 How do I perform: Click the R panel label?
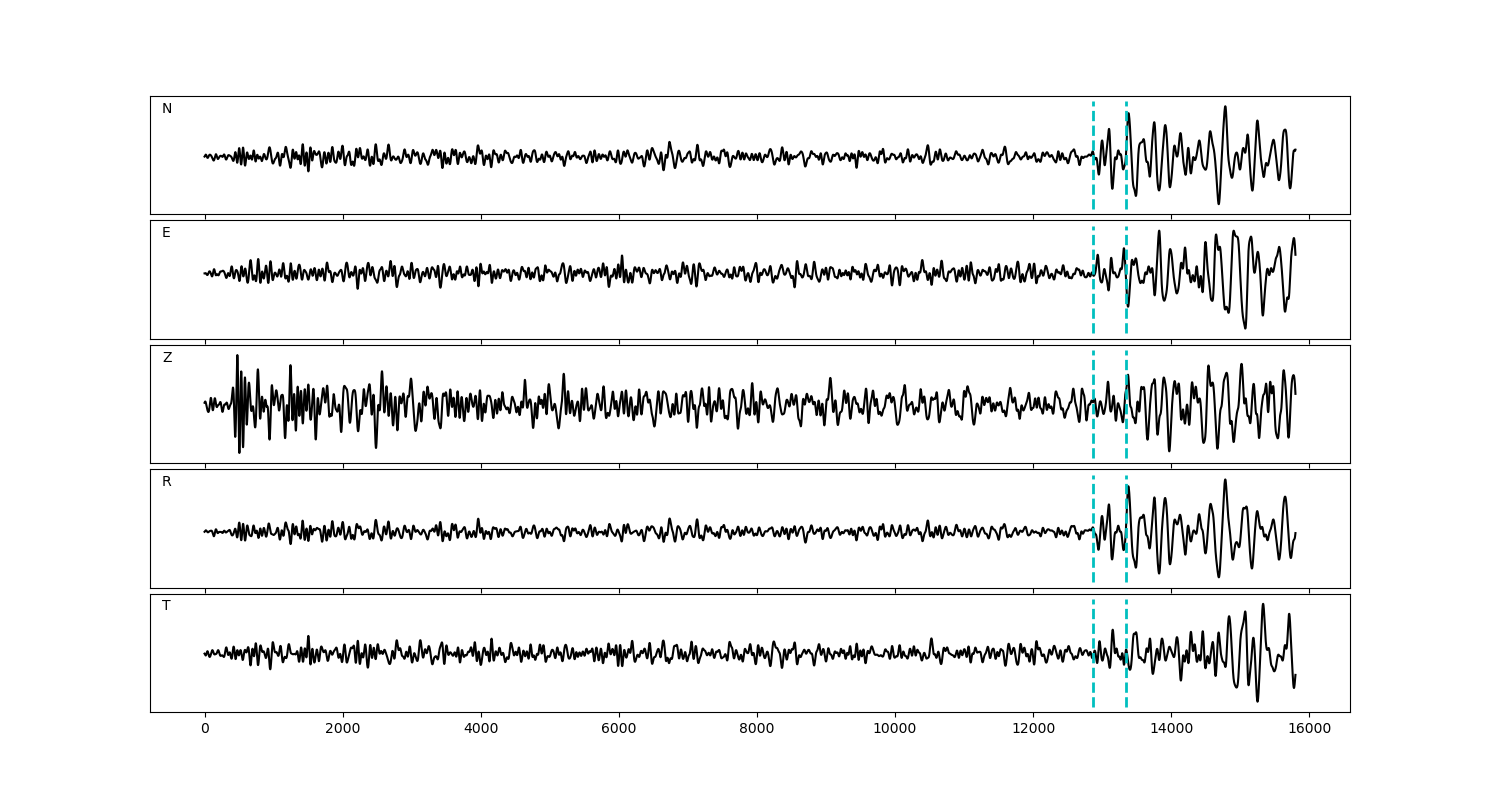click(x=167, y=482)
